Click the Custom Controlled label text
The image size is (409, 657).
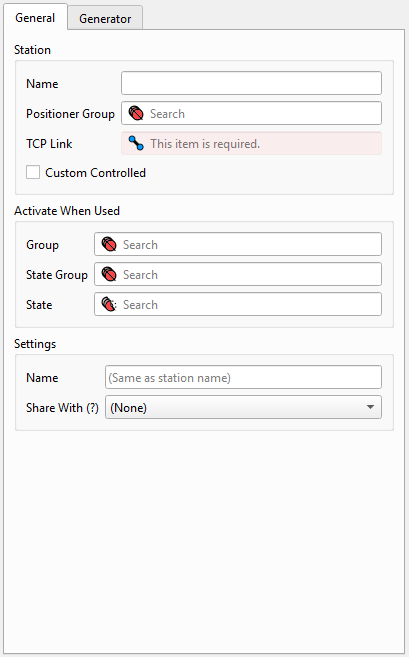coord(96,173)
